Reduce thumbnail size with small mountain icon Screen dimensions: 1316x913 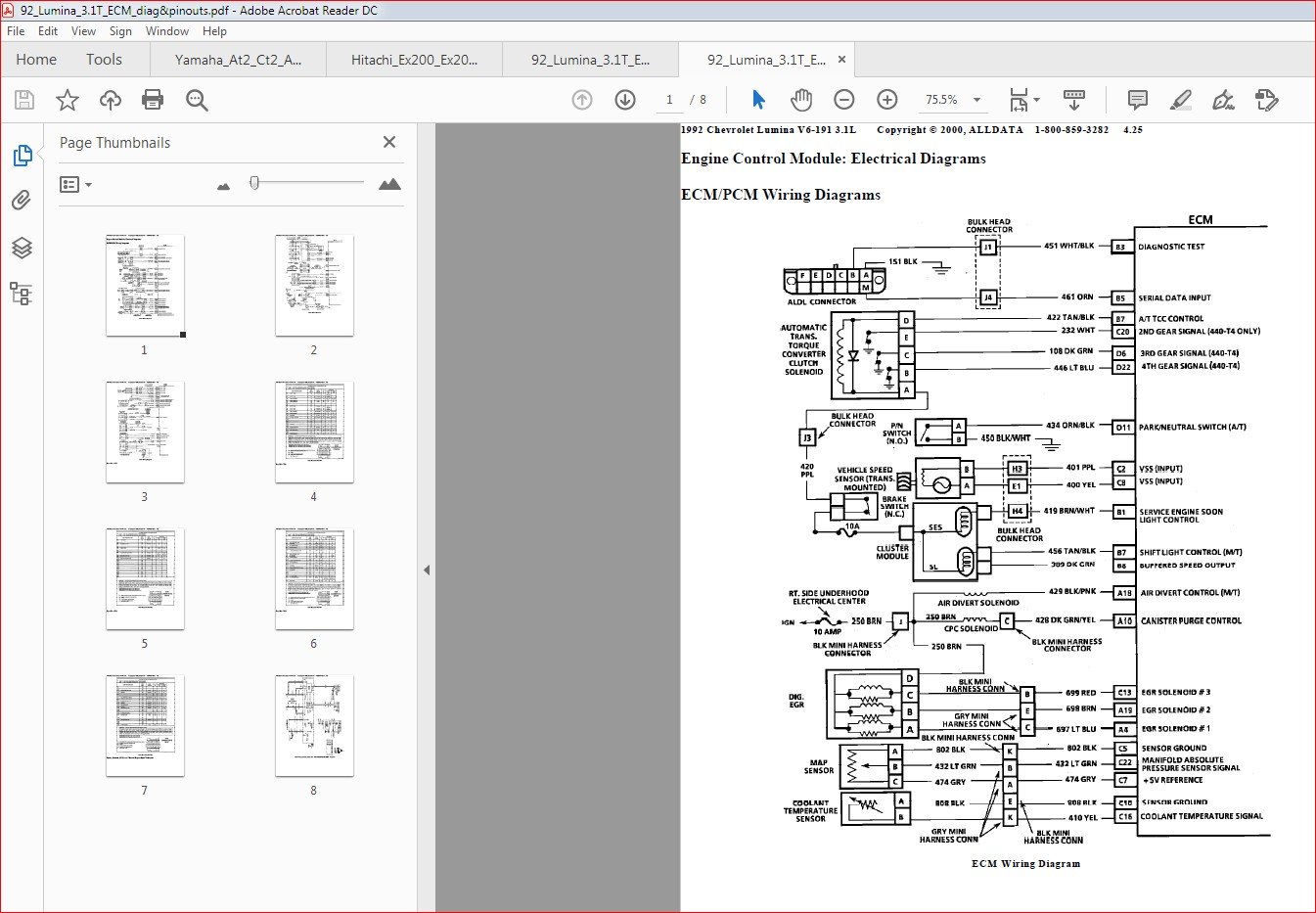pyautogui.click(x=223, y=186)
